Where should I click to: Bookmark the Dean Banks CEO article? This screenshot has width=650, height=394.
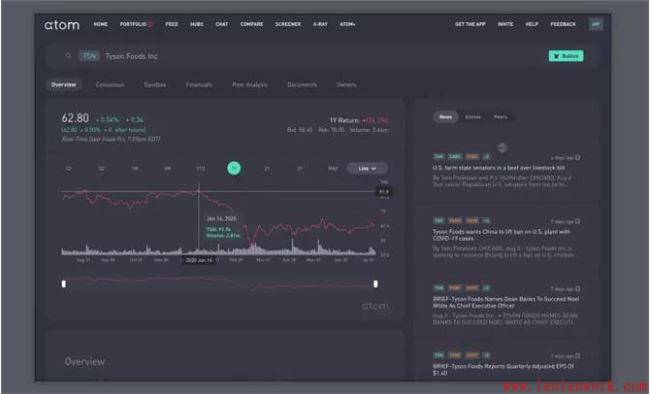tap(578, 289)
